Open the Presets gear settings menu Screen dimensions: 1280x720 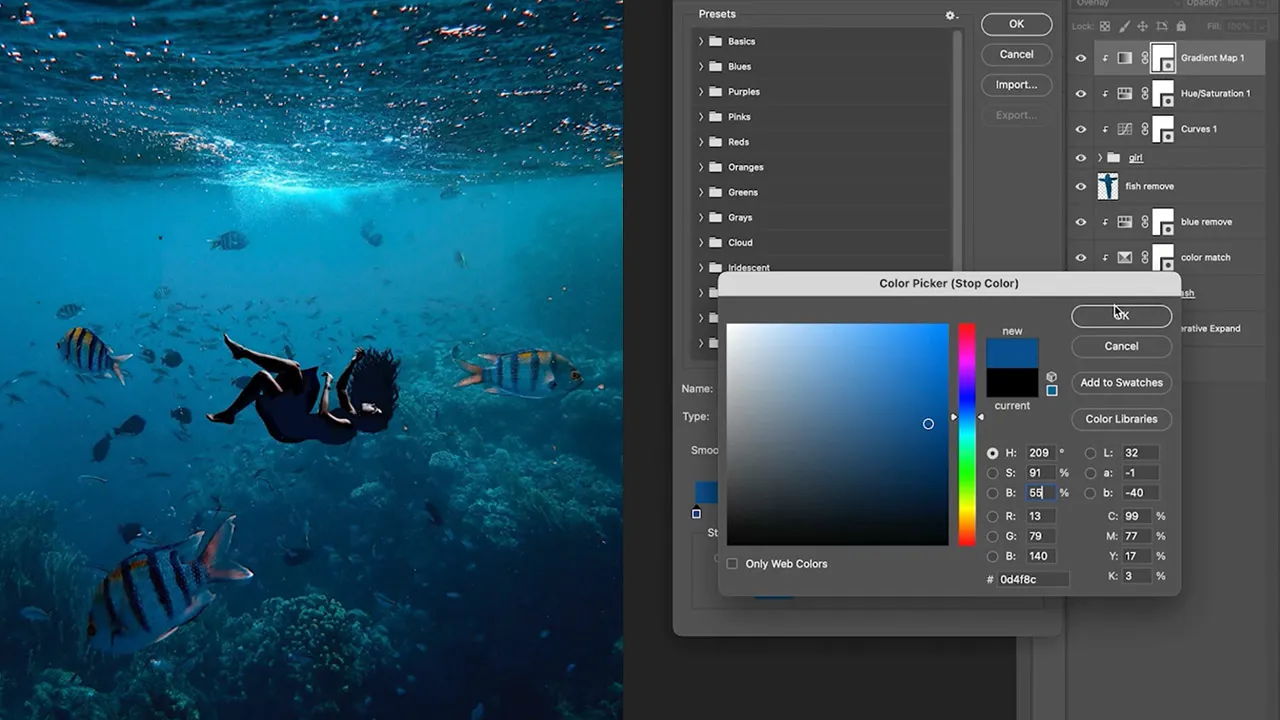pyautogui.click(x=951, y=16)
